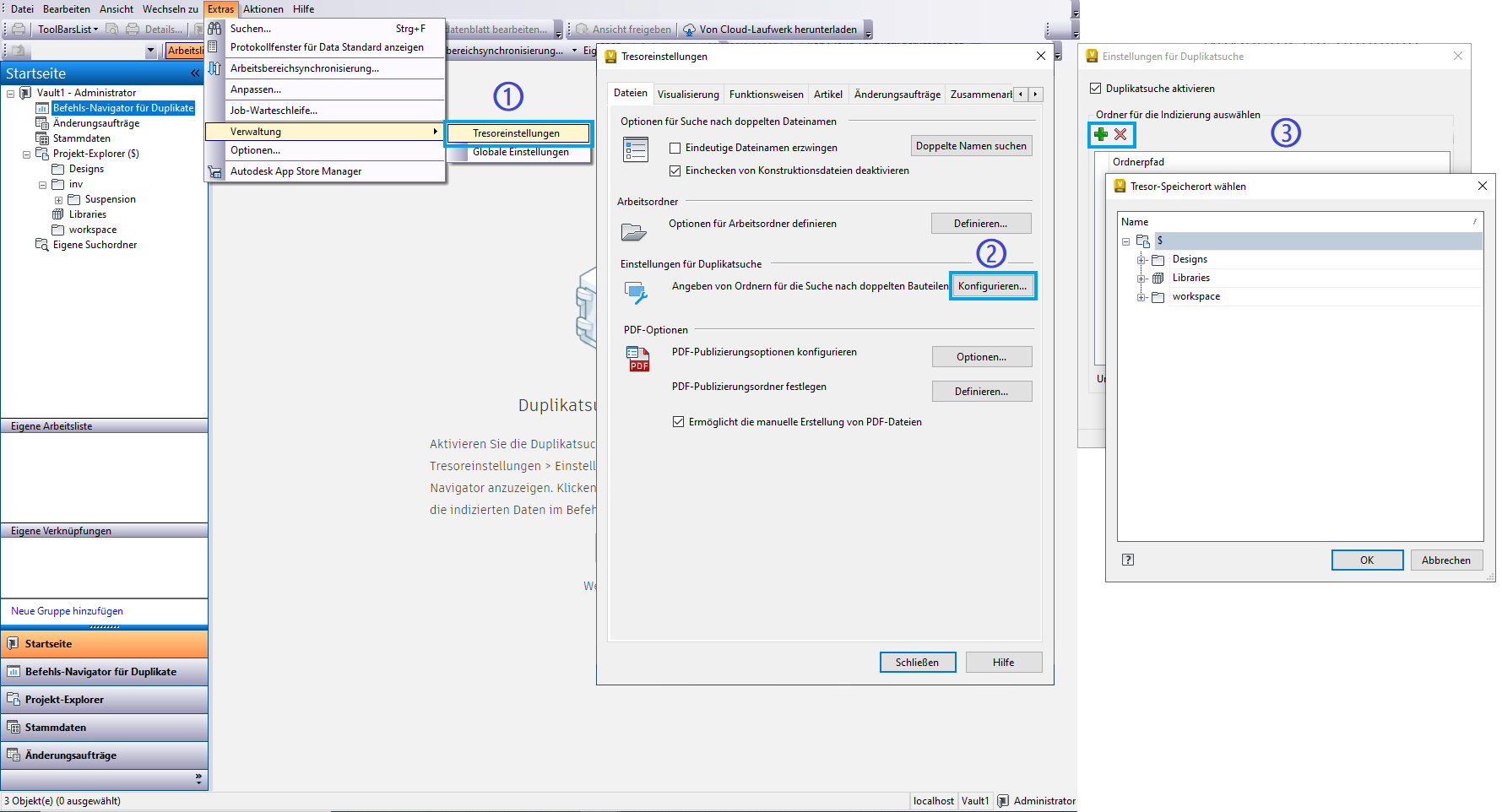Collapse the inv folder node
The height and width of the screenshot is (812, 1502).
click(x=42, y=185)
